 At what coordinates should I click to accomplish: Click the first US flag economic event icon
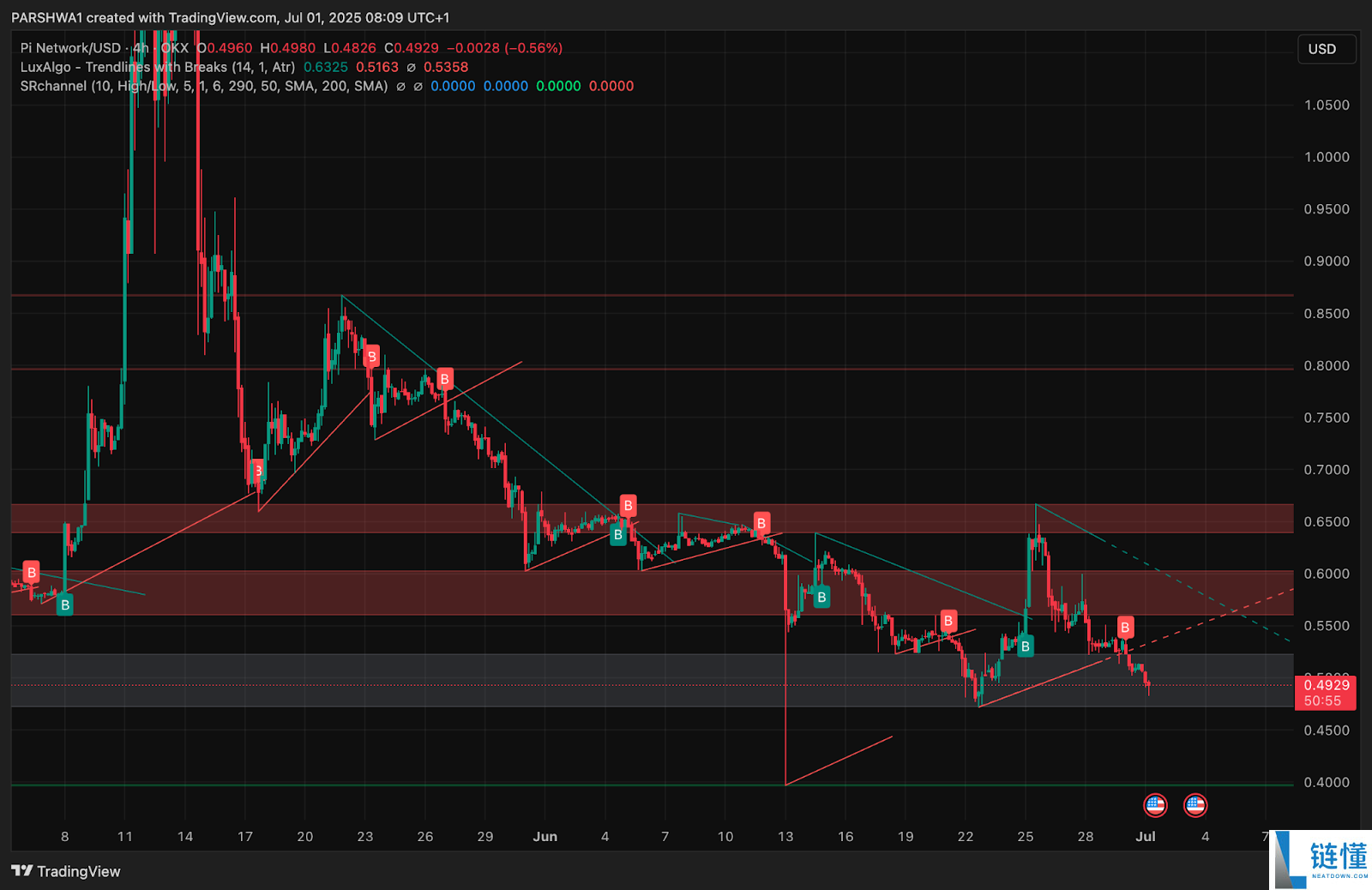[x=1155, y=805]
